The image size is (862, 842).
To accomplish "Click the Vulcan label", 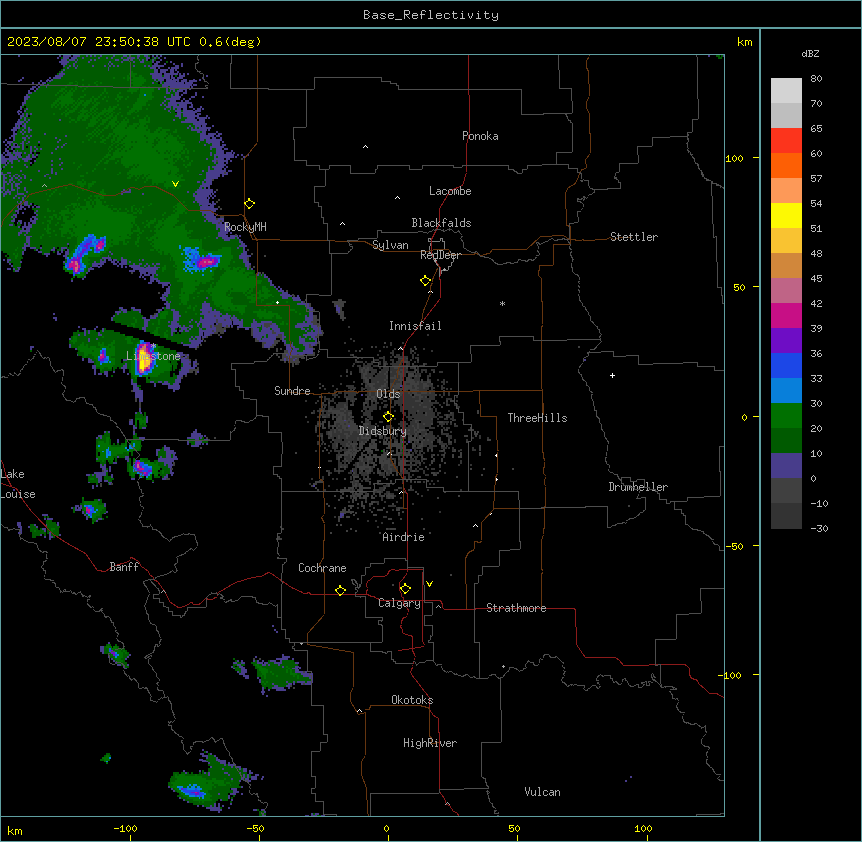I will click(543, 792).
